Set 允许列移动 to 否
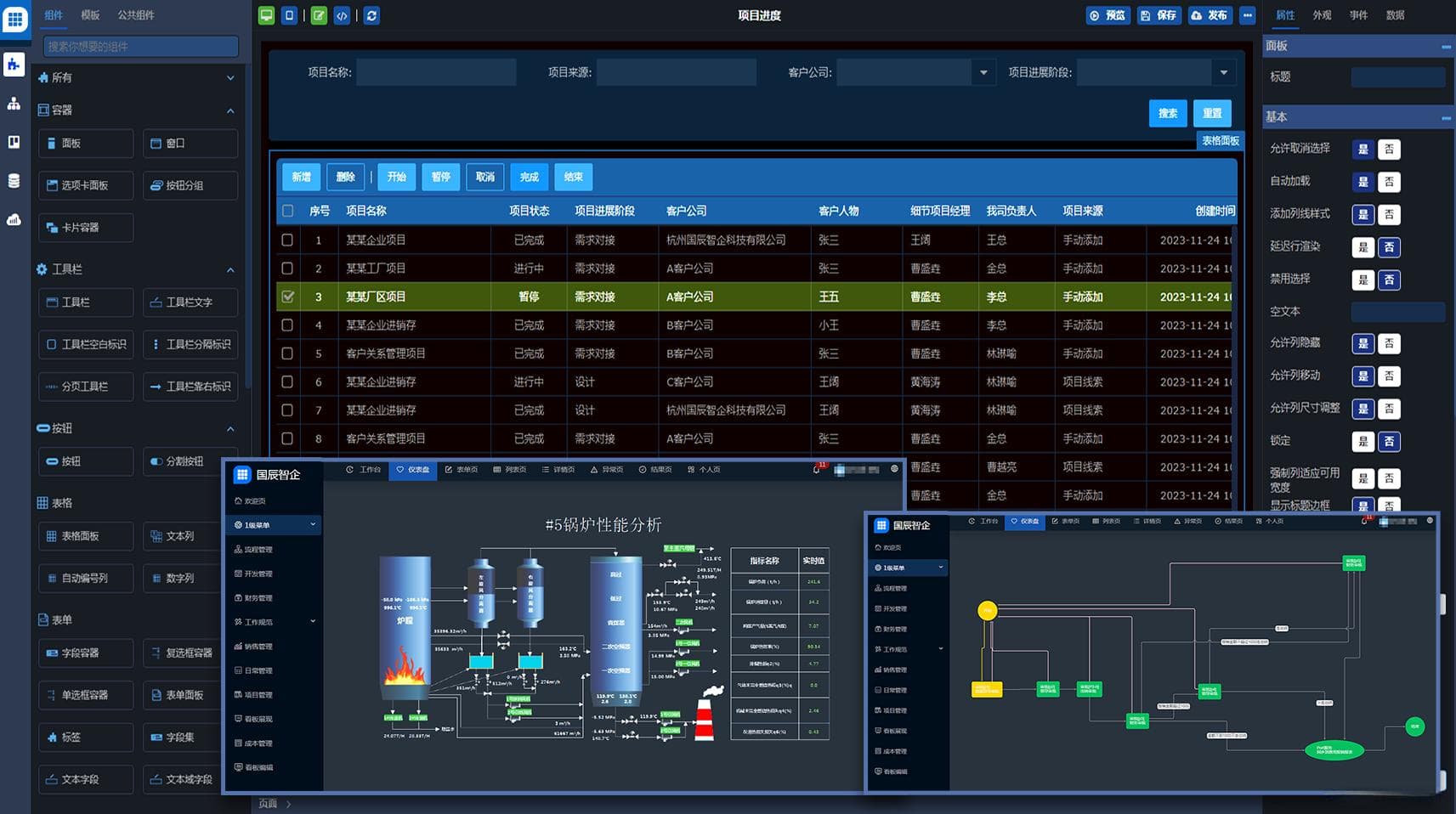This screenshot has width=1456, height=814. click(x=1389, y=376)
